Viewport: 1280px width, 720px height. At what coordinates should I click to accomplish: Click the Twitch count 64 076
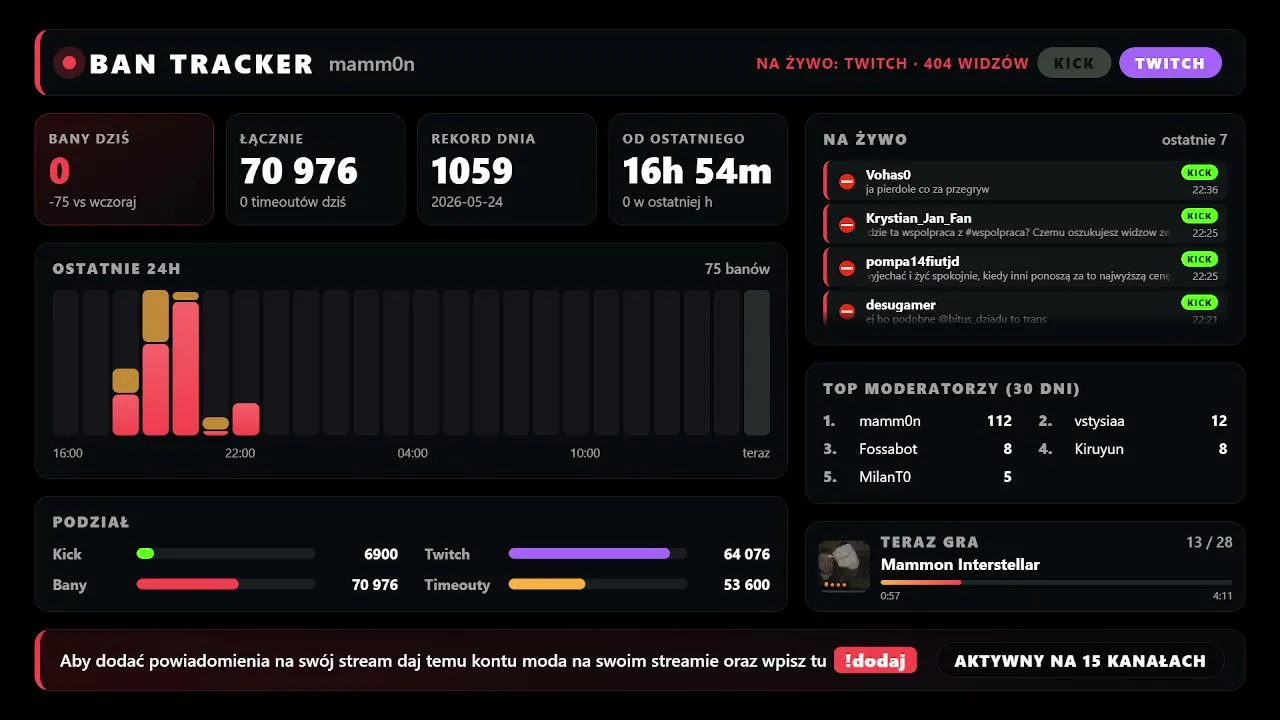click(747, 554)
